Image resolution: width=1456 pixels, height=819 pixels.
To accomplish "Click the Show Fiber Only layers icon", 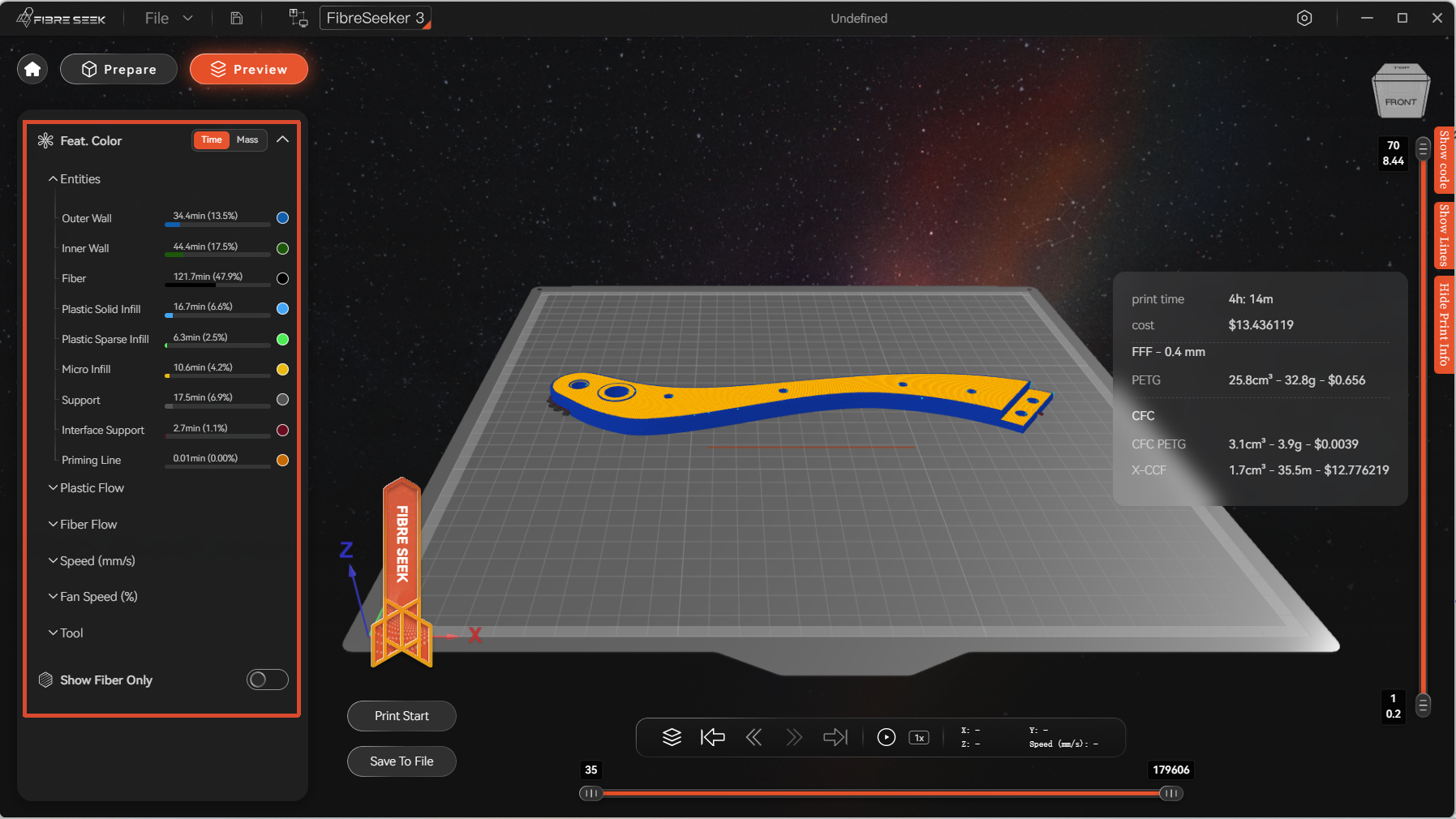I will coord(45,680).
